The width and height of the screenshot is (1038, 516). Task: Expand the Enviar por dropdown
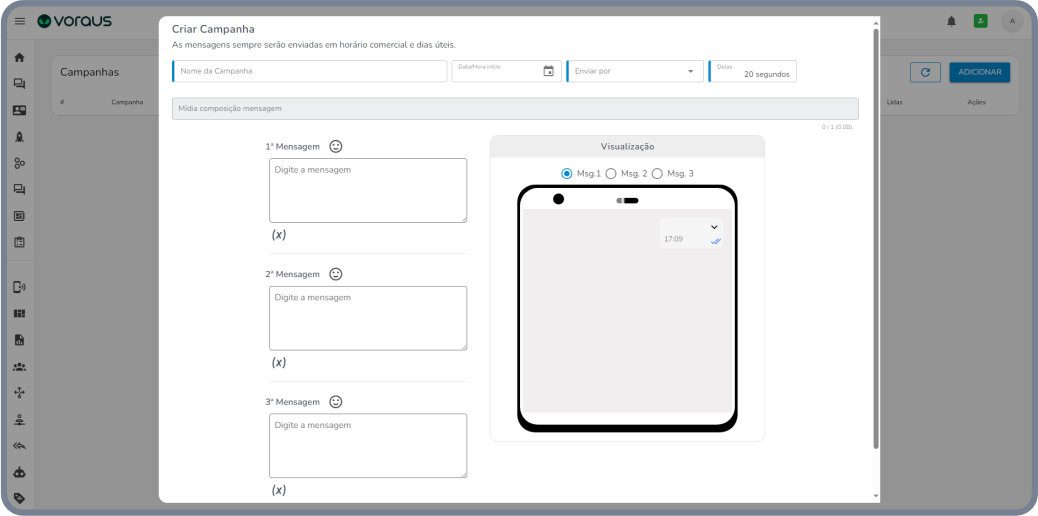pyautogui.click(x=690, y=71)
